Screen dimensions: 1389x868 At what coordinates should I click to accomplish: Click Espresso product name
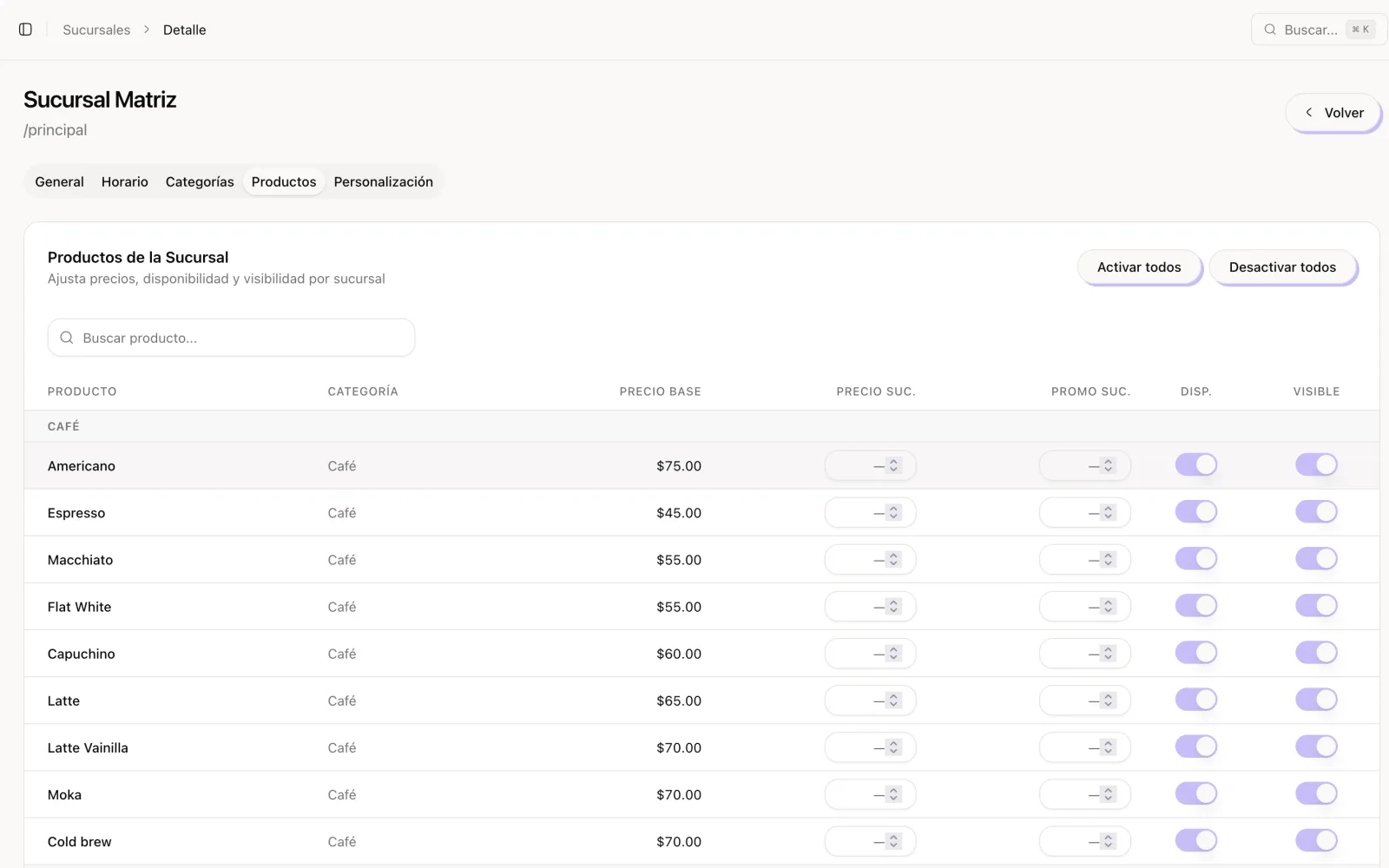[76, 513]
